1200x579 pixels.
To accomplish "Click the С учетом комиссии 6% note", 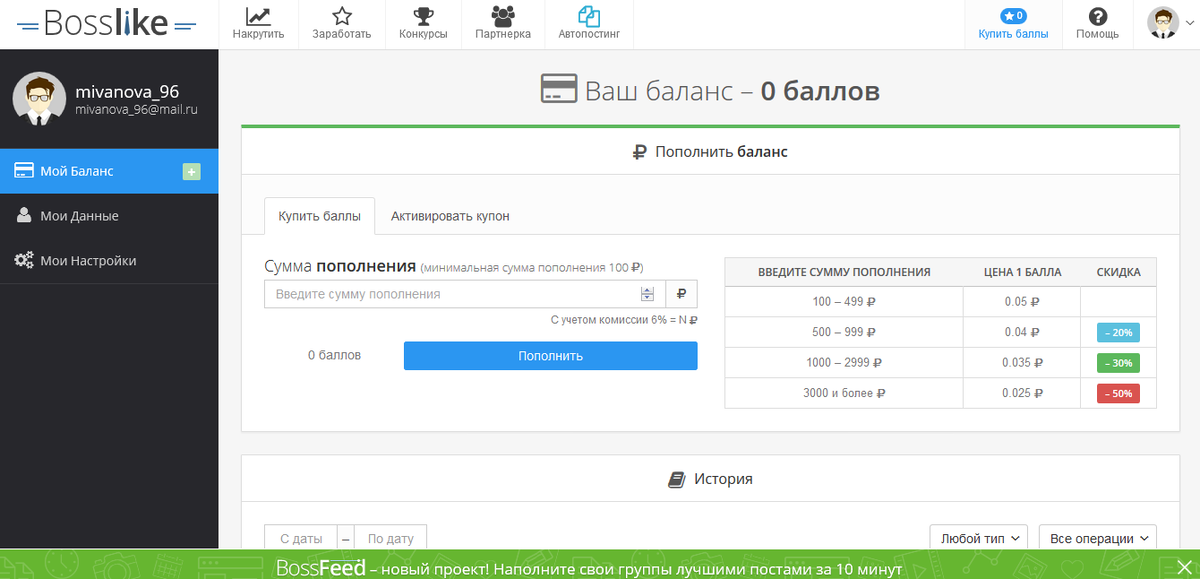I will 624,321.
